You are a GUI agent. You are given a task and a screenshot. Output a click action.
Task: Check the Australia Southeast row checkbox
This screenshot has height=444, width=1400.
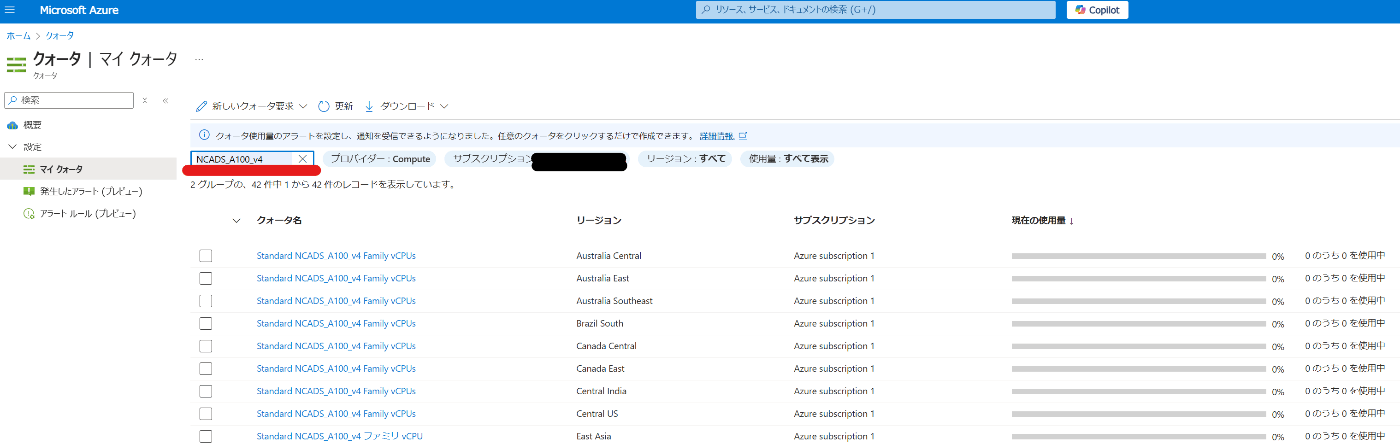tap(205, 301)
